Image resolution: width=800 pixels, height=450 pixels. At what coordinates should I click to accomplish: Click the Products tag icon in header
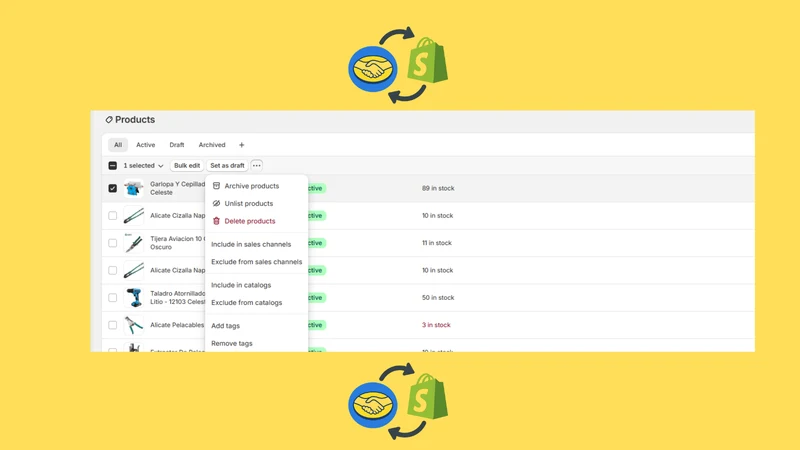pyautogui.click(x=109, y=119)
